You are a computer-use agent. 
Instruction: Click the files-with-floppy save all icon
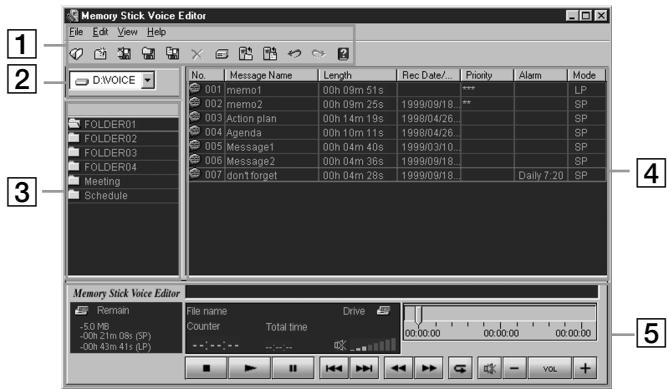(172, 54)
